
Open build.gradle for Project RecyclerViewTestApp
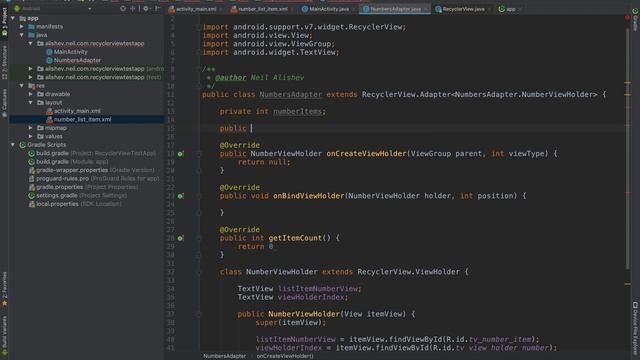tap(96, 153)
